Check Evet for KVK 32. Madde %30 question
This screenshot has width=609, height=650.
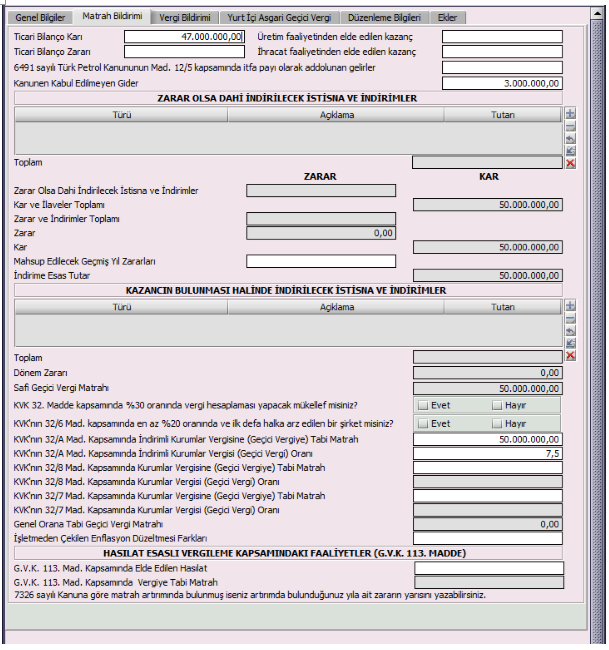[x=423, y=405]
